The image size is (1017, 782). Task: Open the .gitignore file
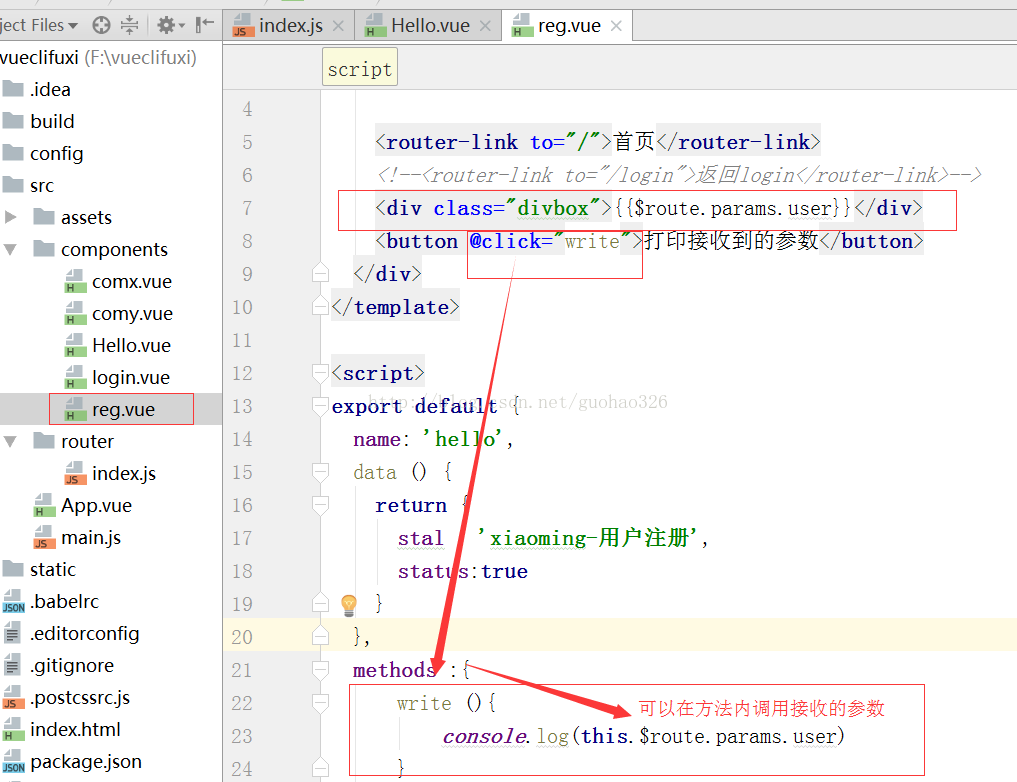point(58,666)
